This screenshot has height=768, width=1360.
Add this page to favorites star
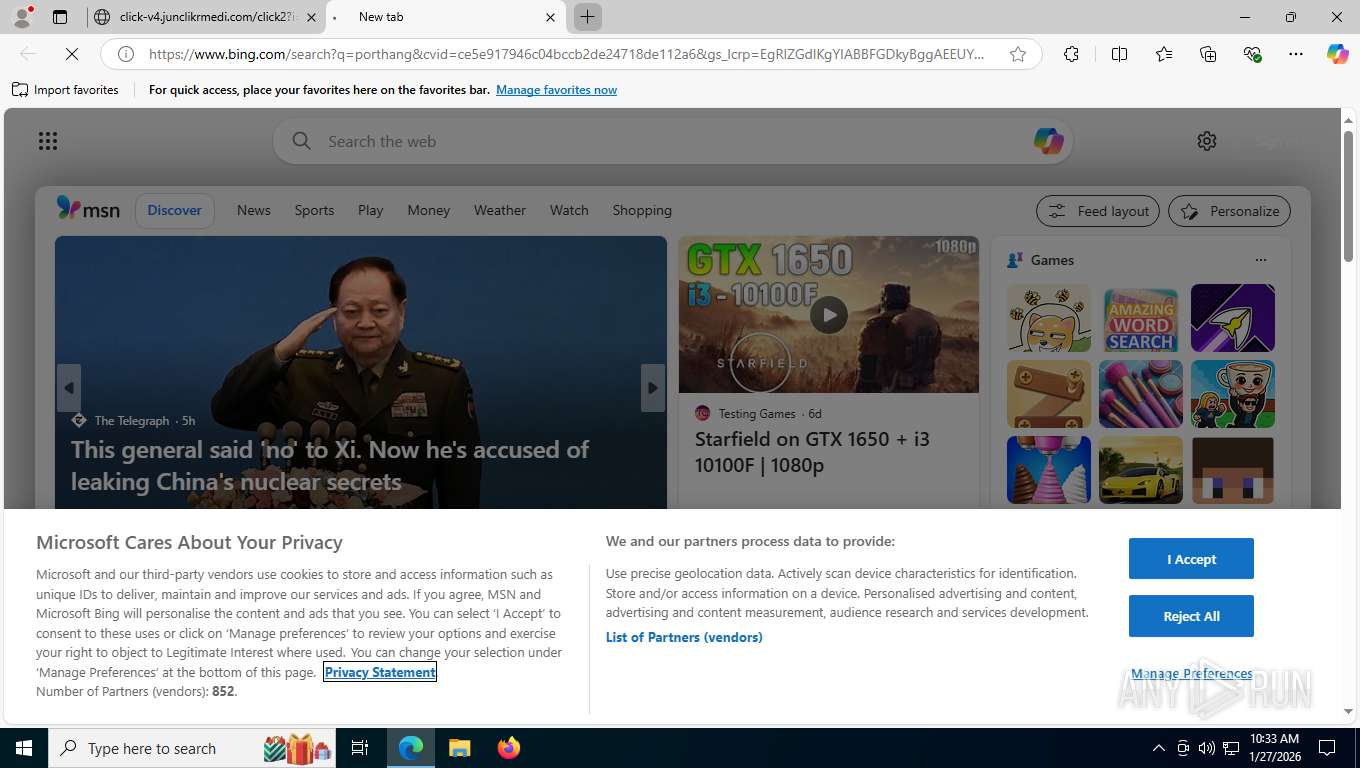(x=1018, y=54)
